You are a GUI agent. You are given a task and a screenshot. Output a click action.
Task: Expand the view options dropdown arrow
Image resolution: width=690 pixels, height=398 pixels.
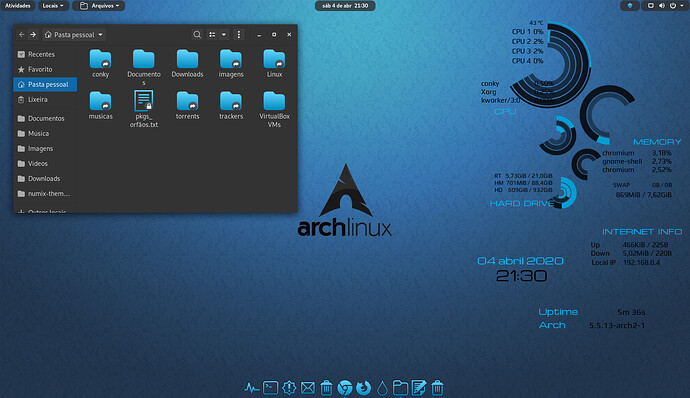pos(224,34)
